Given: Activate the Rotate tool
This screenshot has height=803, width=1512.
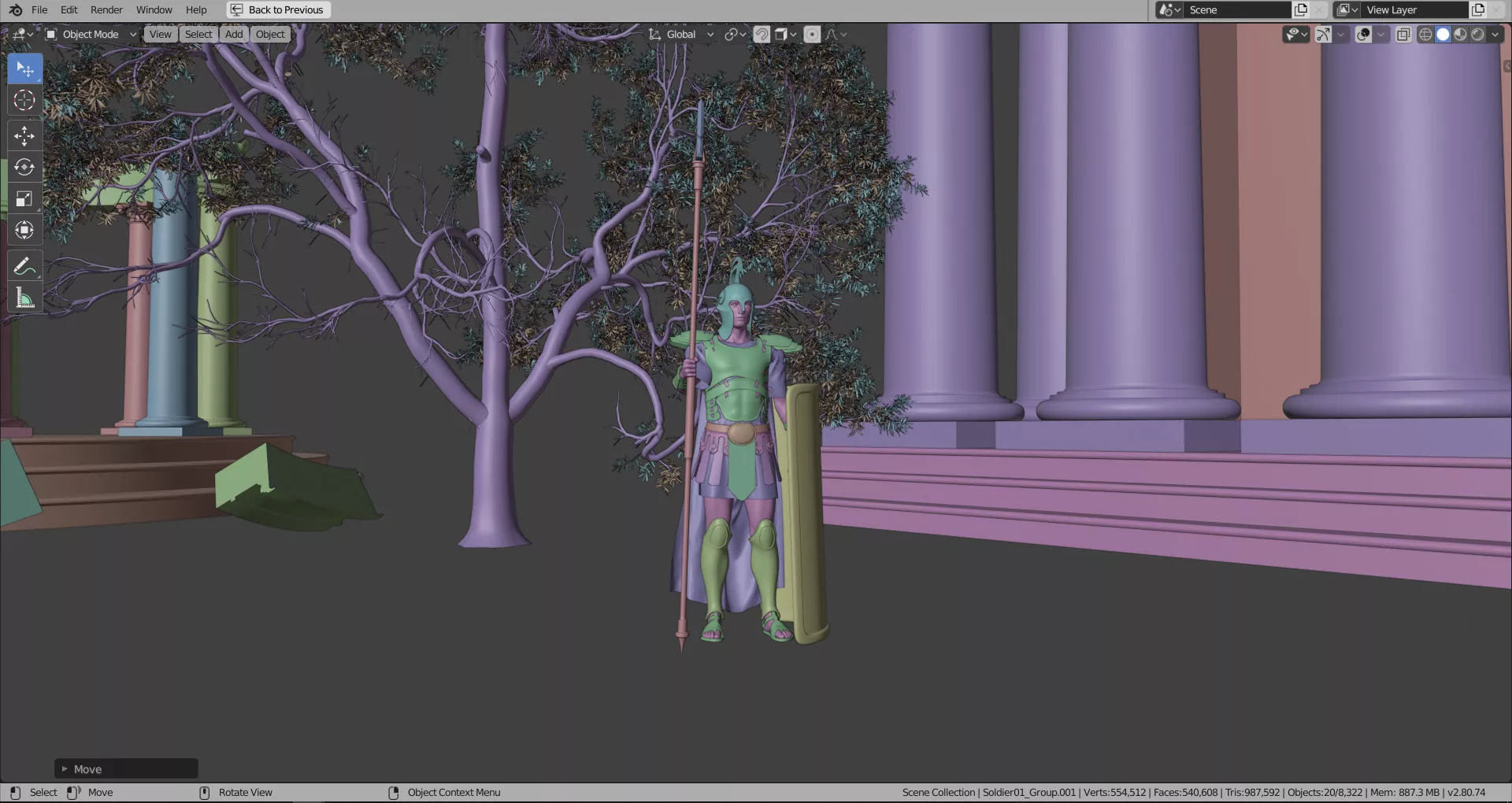Looking at the screenshot, I should [x=24, y=168].
